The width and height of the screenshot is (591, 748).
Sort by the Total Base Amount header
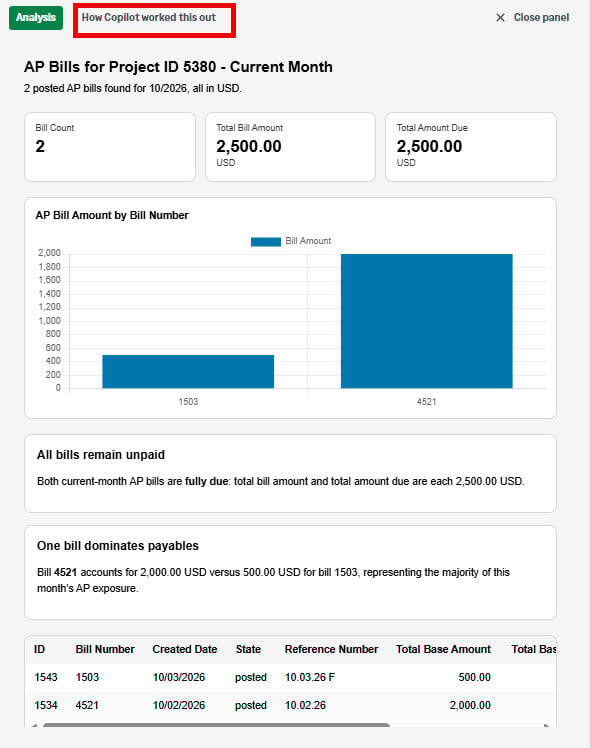coord(443,649)
